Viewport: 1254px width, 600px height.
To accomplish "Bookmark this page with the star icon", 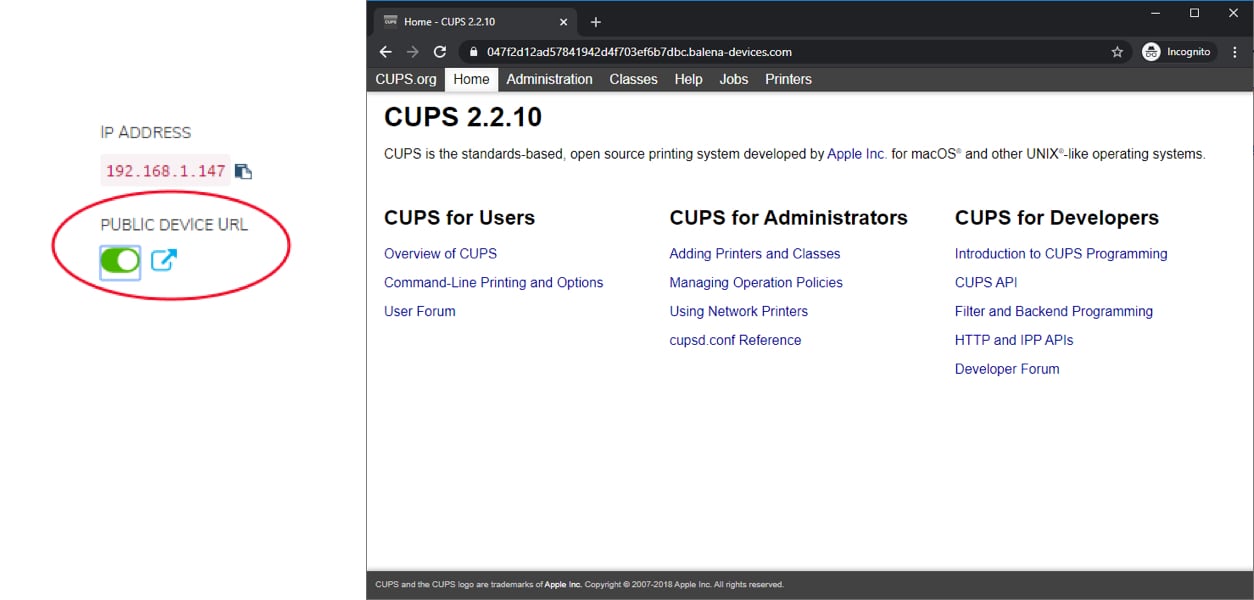I will point(1117,51).
